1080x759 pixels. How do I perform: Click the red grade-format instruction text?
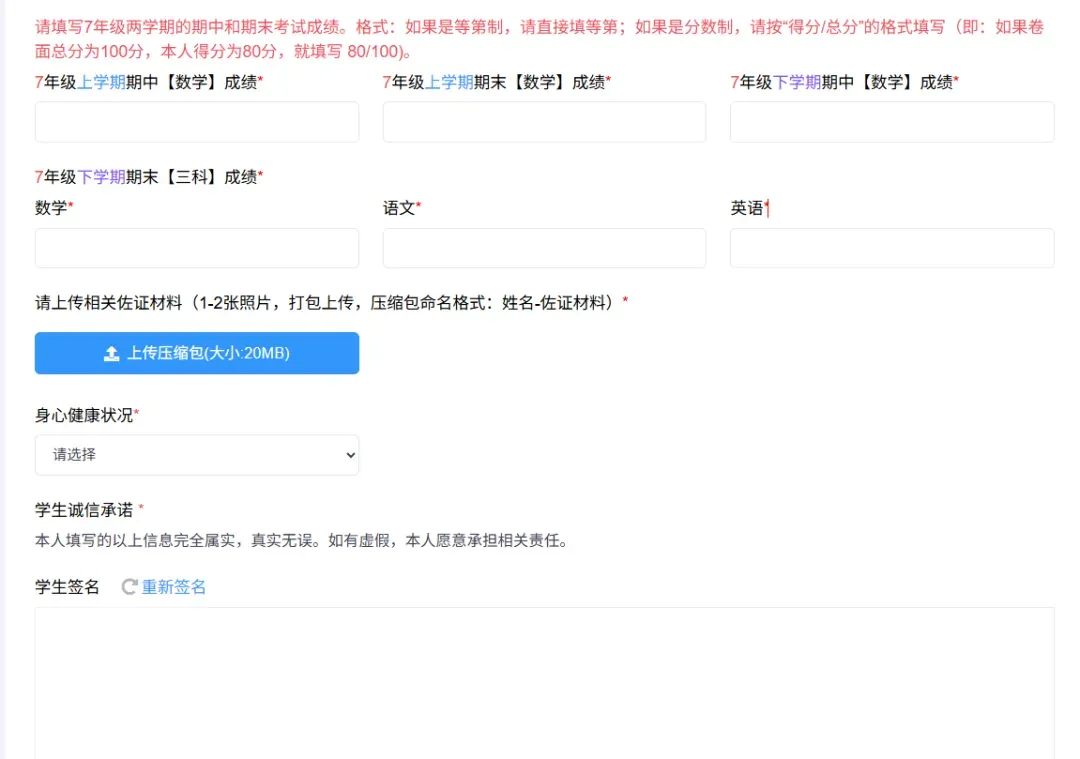click(540, 39)
